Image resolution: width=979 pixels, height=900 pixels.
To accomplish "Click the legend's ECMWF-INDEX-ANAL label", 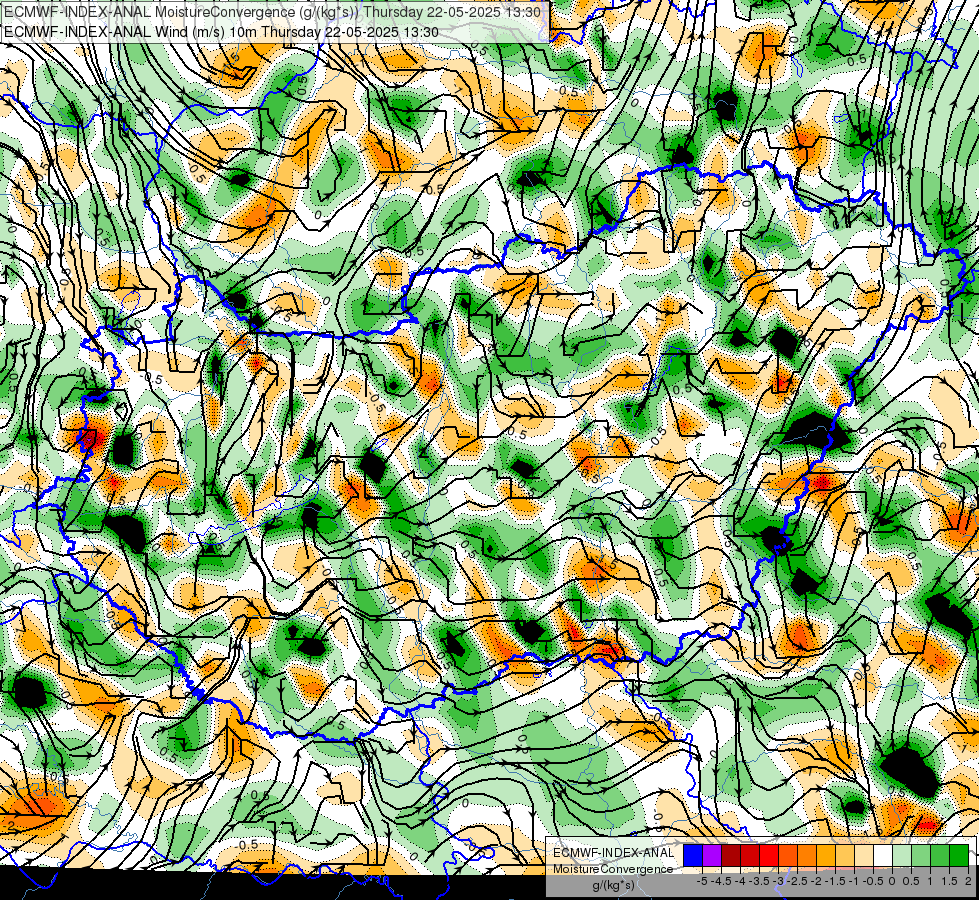I will point(613,853).
